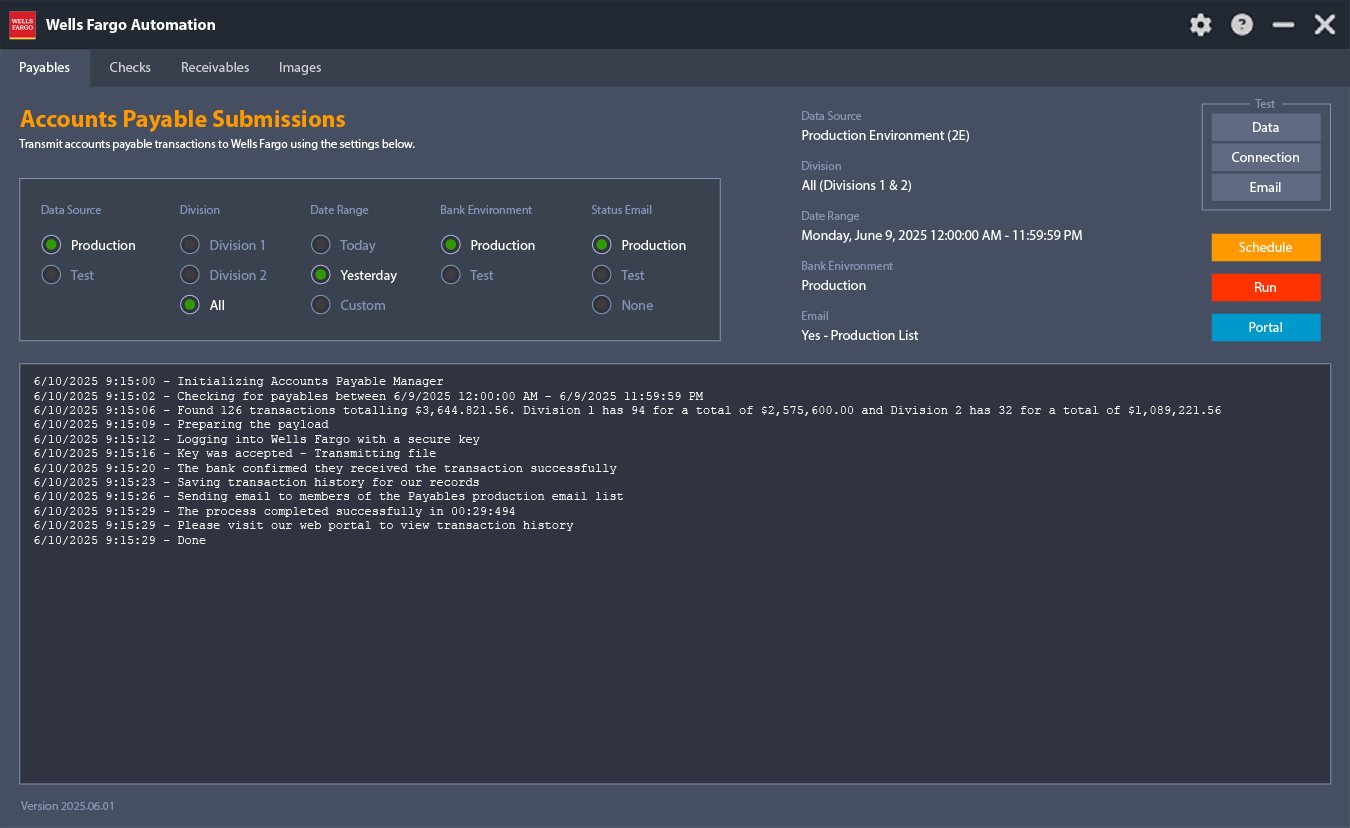
Task: Open the Images tab
Action: 300,68
